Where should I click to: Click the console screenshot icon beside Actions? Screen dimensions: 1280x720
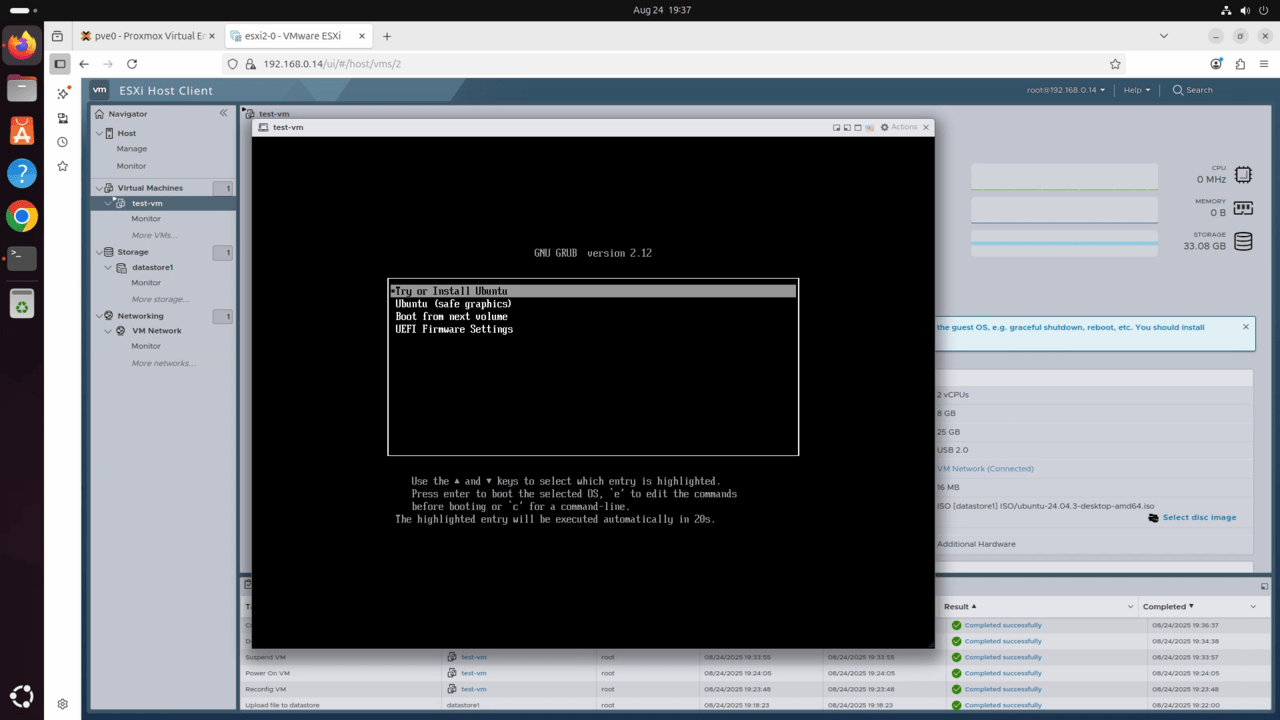pyautogui.click(x=870, y=128)
